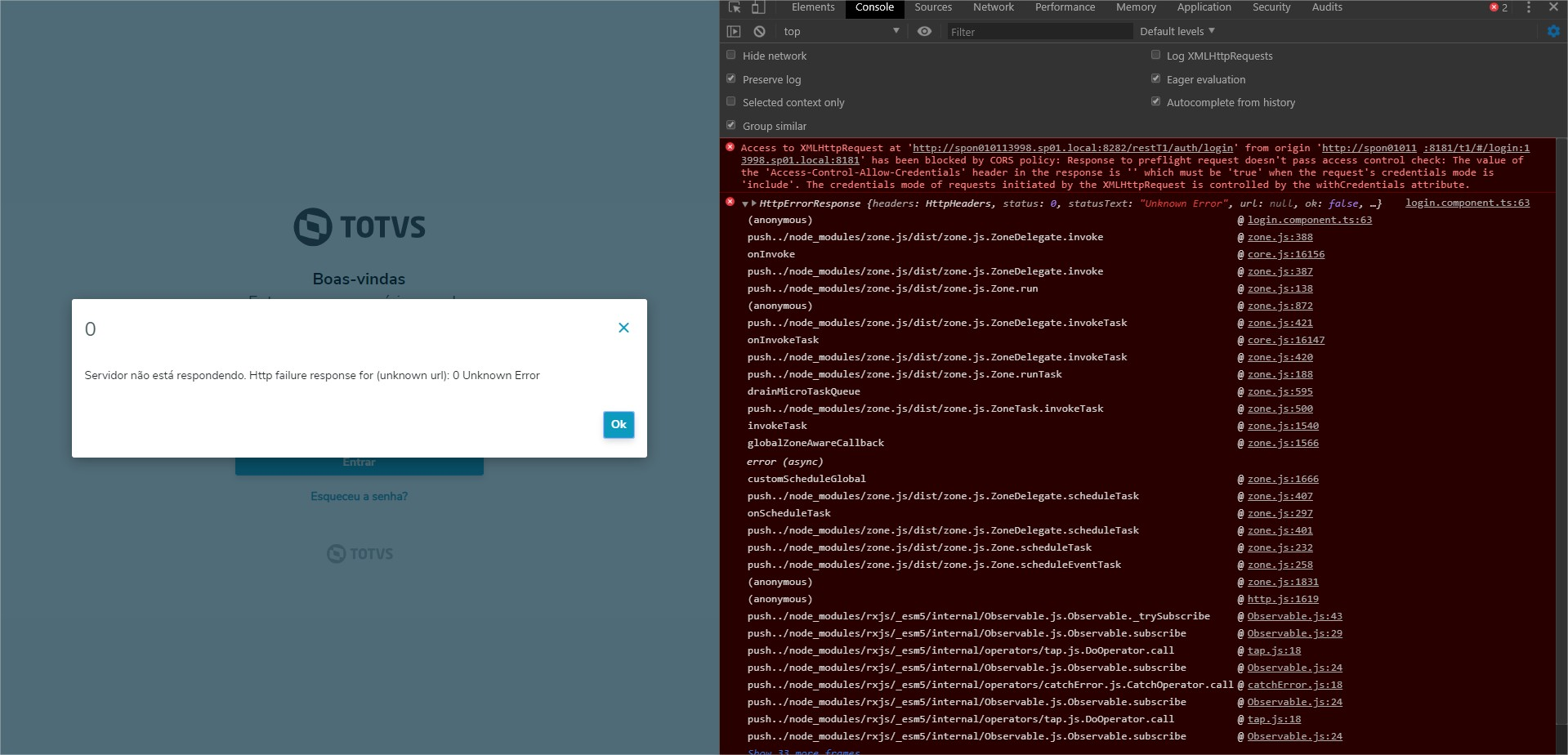Click the "onScheduleTask" stack frame text

pos(788,513)
